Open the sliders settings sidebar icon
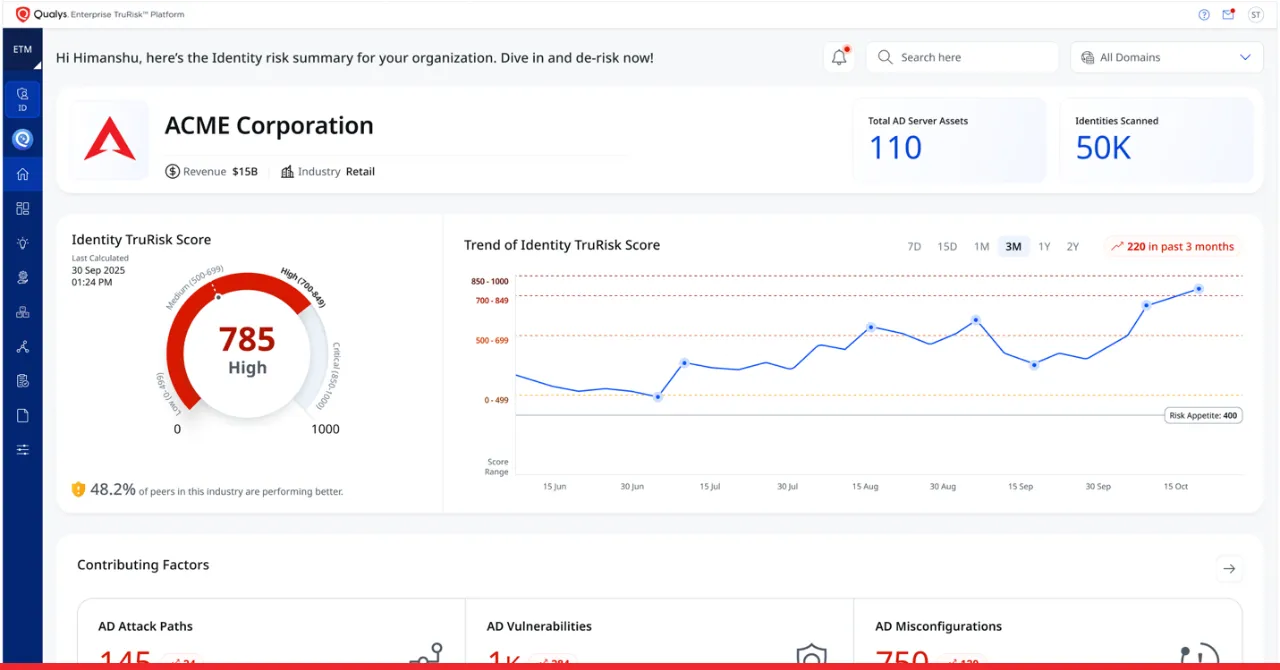The width and height of the screenshot is (1280, 670). pyautogui.click(x=22, y=450)
